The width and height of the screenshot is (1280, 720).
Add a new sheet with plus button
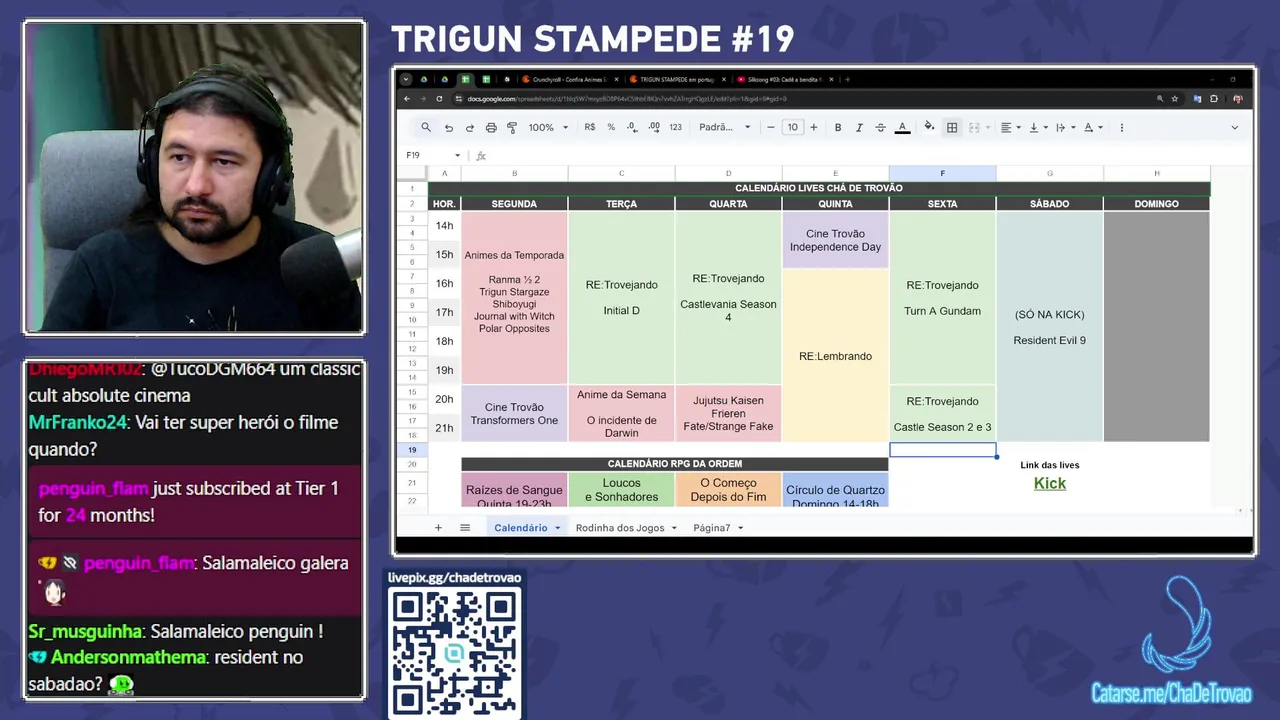(437, 527)
